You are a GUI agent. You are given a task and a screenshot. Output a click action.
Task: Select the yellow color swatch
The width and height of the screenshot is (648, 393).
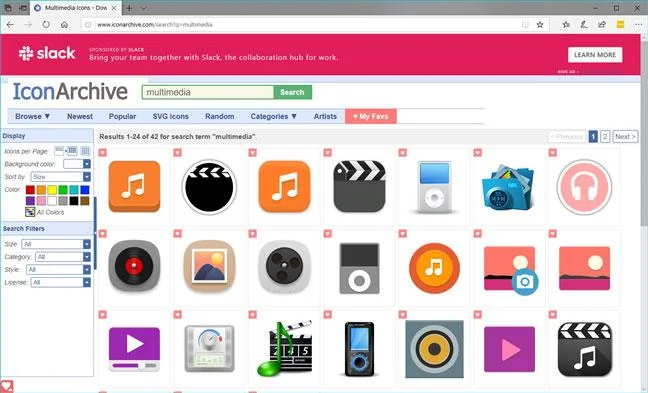[x=52, y=190]
